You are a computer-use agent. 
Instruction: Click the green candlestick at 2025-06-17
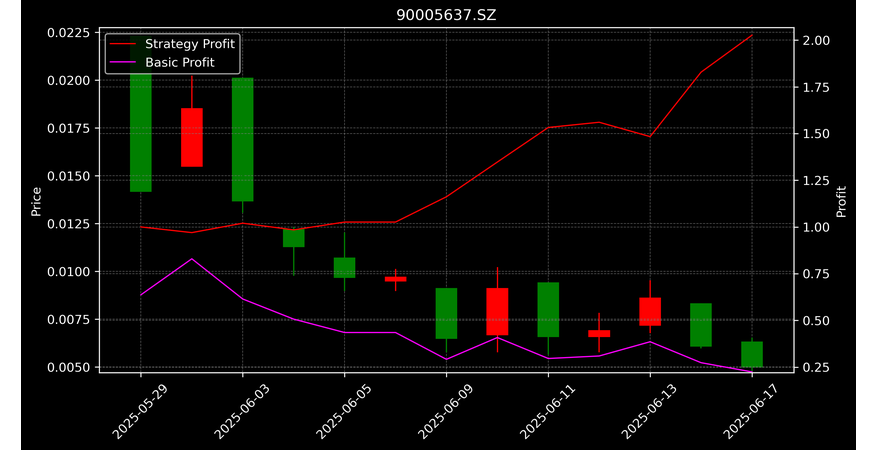click(752, 354)
